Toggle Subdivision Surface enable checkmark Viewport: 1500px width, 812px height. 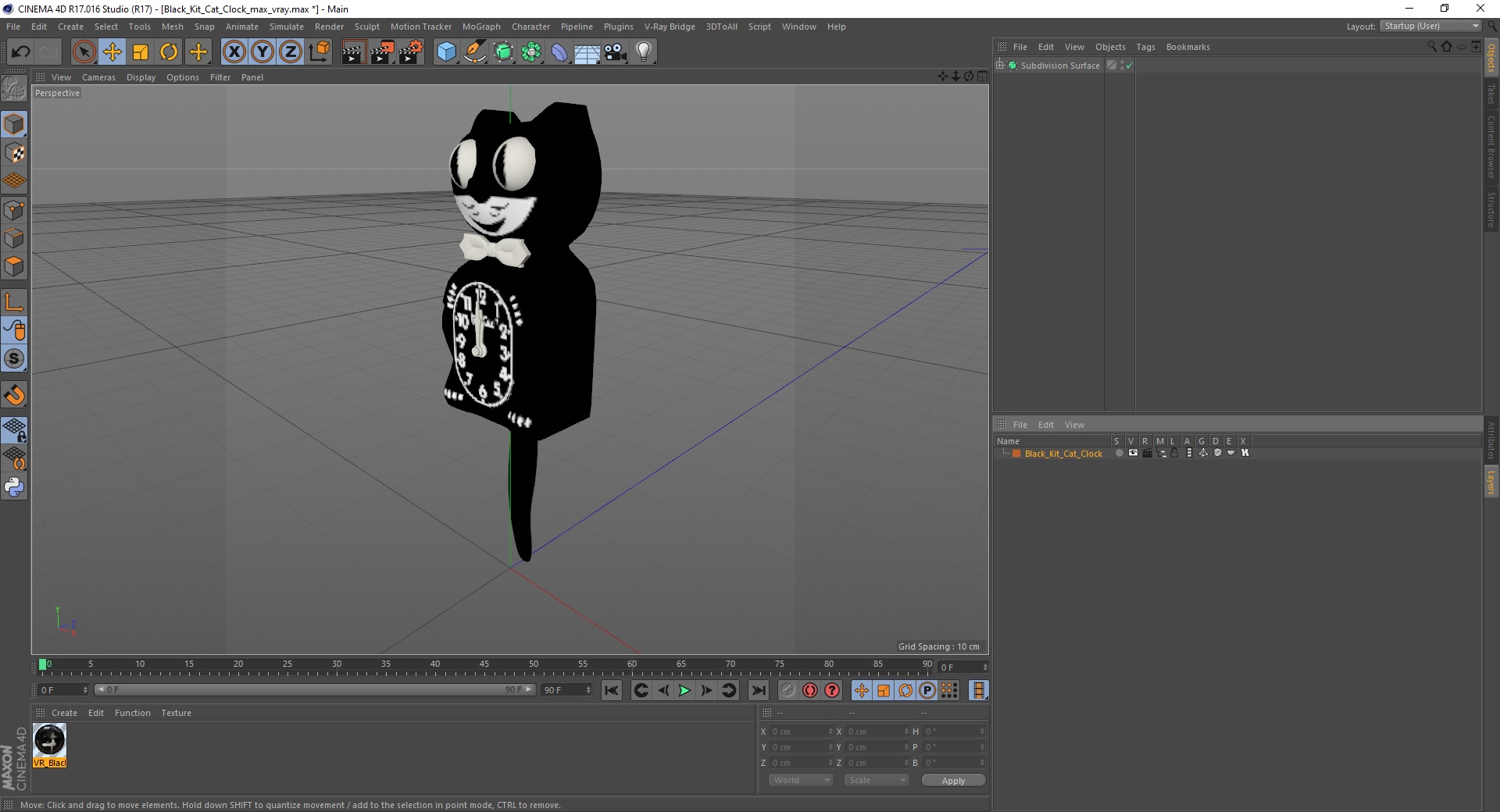[1129, 66]
